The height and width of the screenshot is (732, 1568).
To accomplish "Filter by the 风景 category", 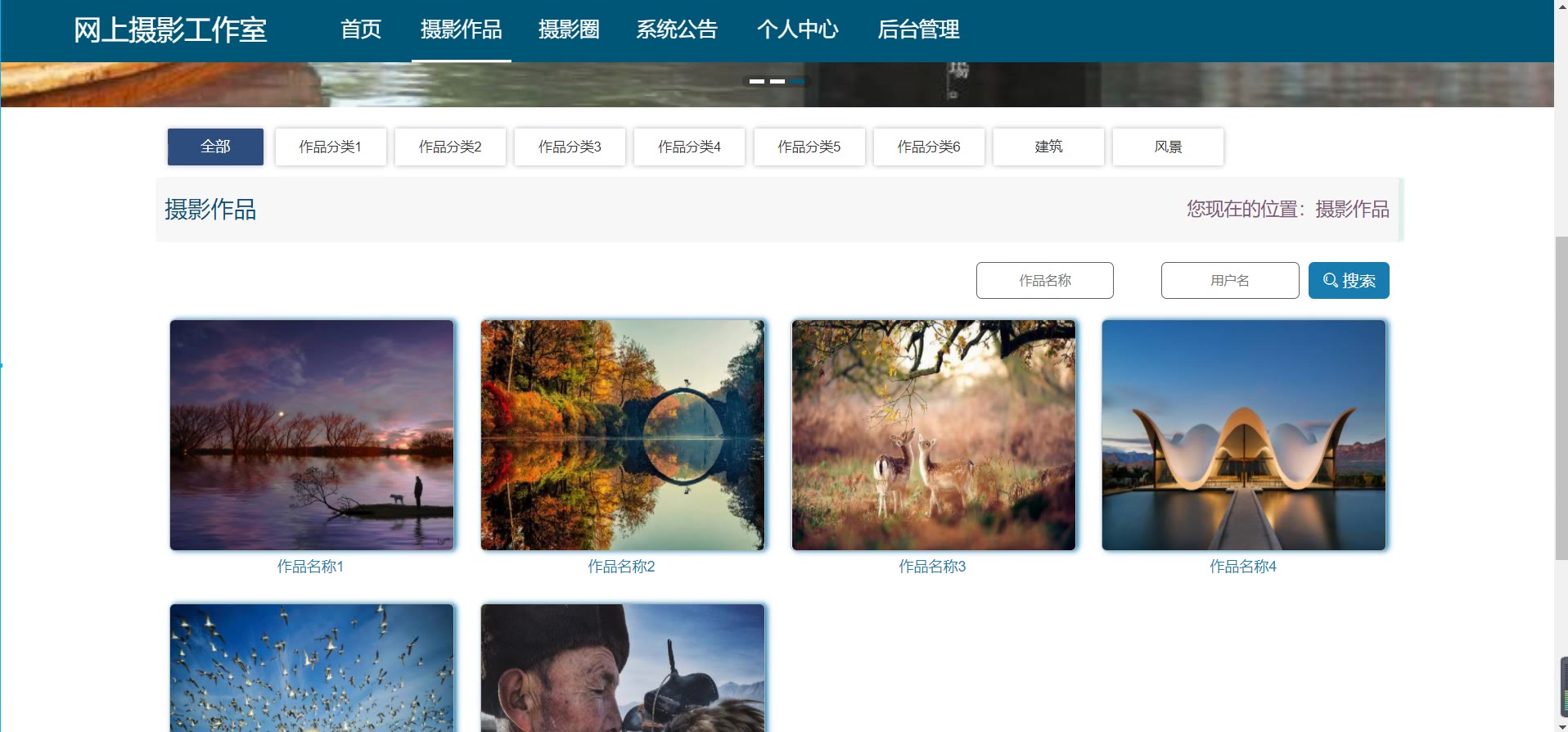I will click(x=1168, y=147).
